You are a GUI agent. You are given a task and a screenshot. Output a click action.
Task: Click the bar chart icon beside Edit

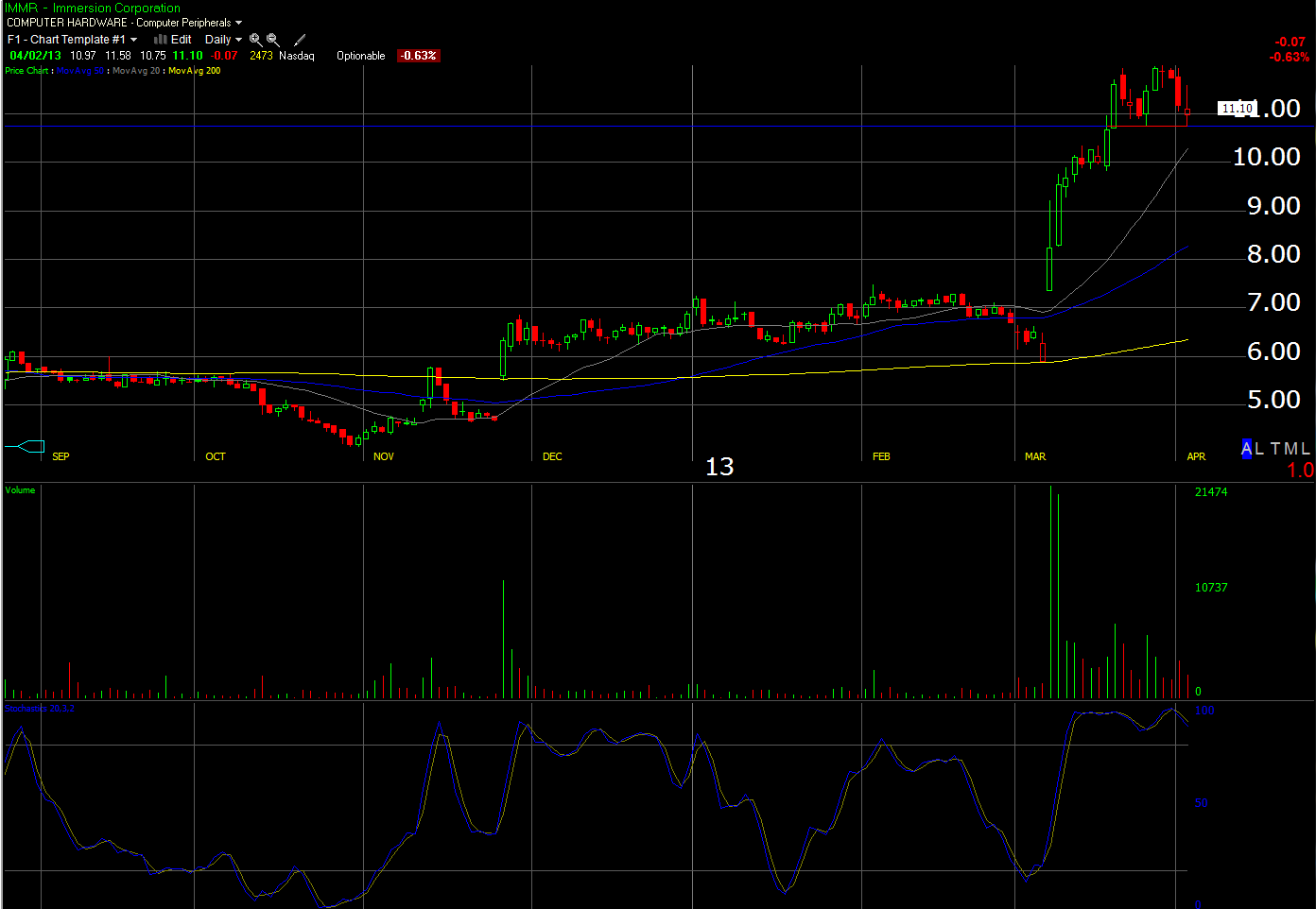[x=161, y=40]
